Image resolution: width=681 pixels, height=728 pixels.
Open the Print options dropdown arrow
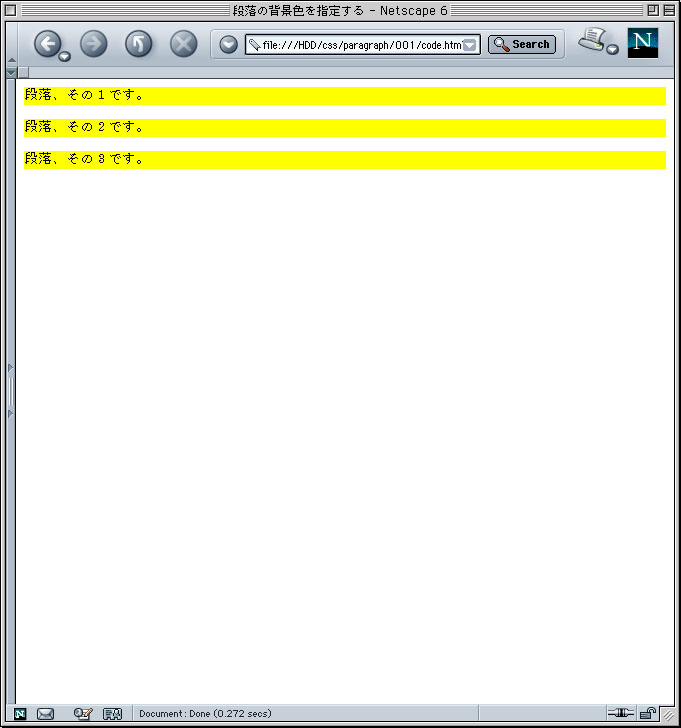[x=613, y=49]
